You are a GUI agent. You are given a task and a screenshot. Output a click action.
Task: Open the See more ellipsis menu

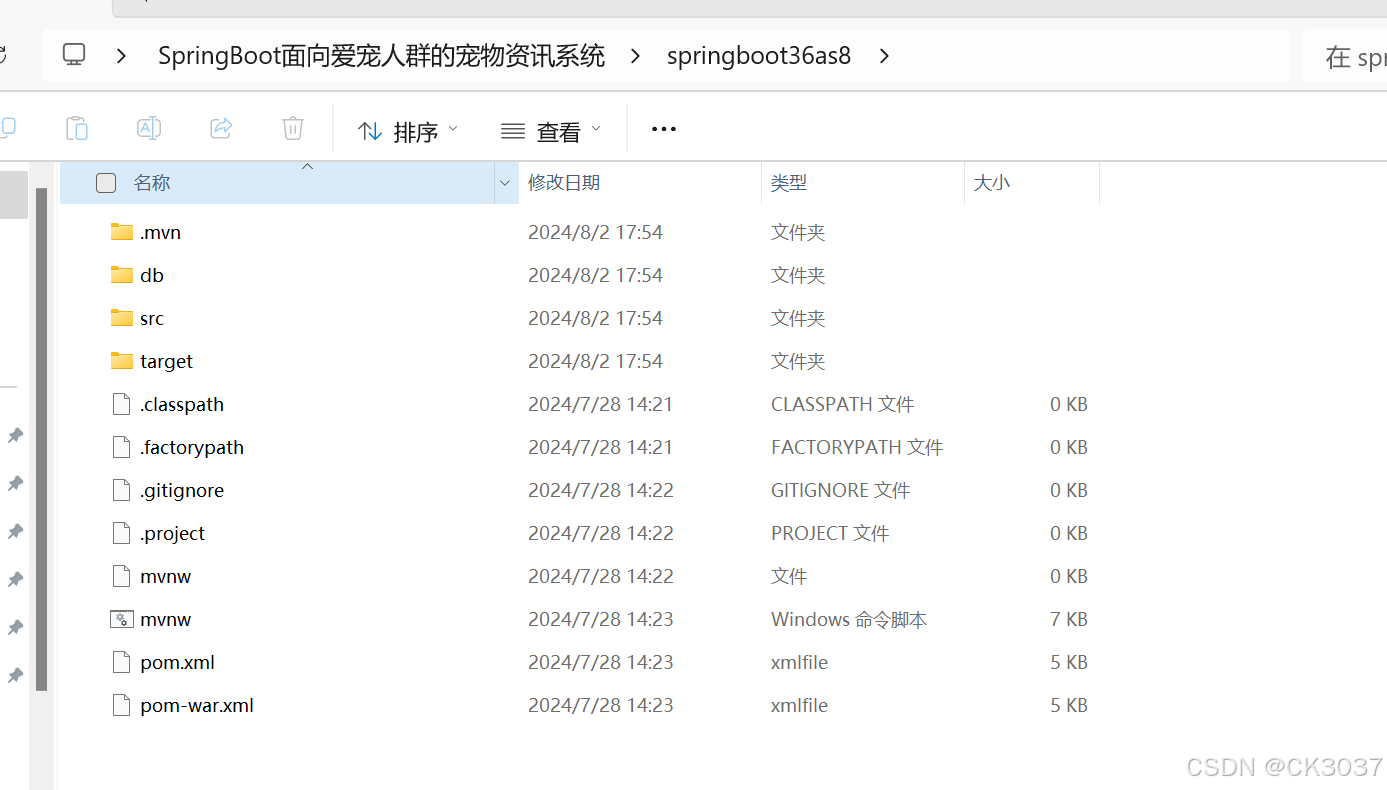click(663, 129)
